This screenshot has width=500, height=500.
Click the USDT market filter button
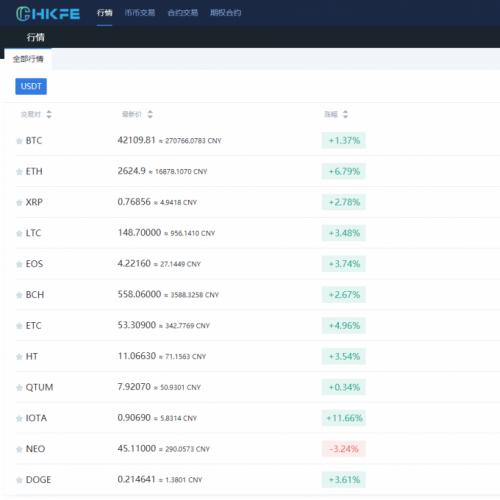pos(31,86)
